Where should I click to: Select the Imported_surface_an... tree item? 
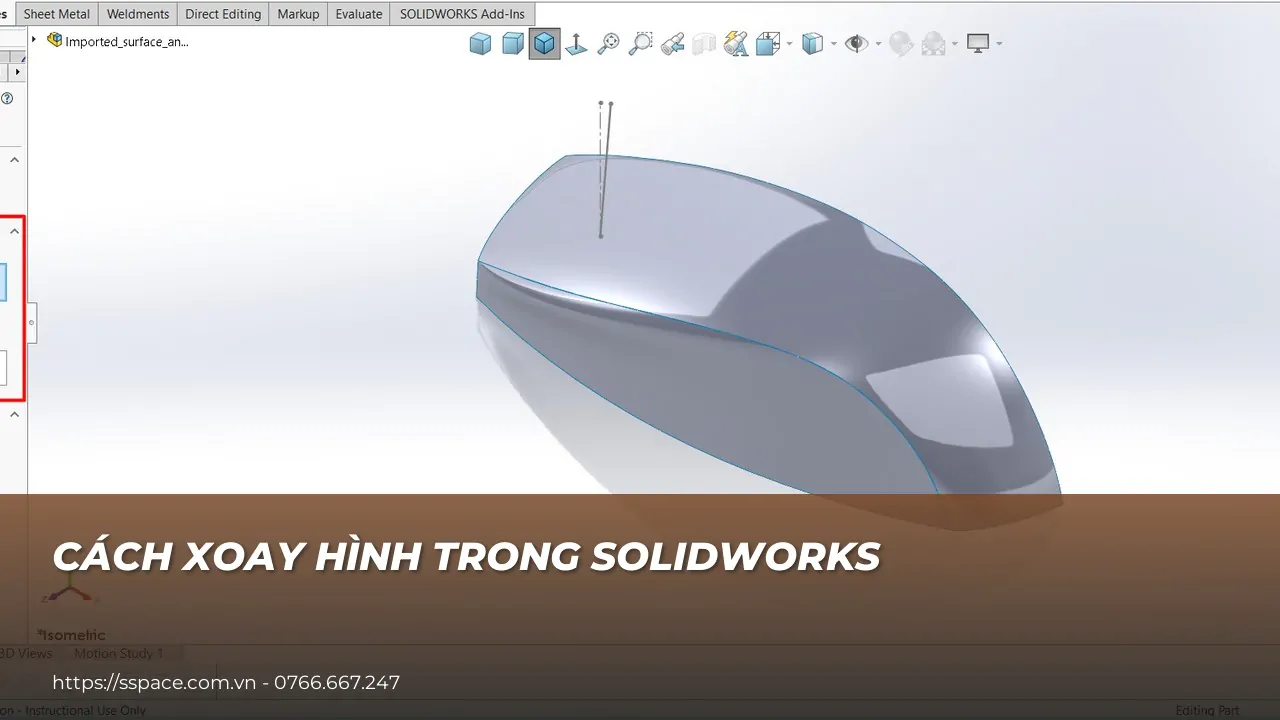pyautogui.click(x=127, y=41)
